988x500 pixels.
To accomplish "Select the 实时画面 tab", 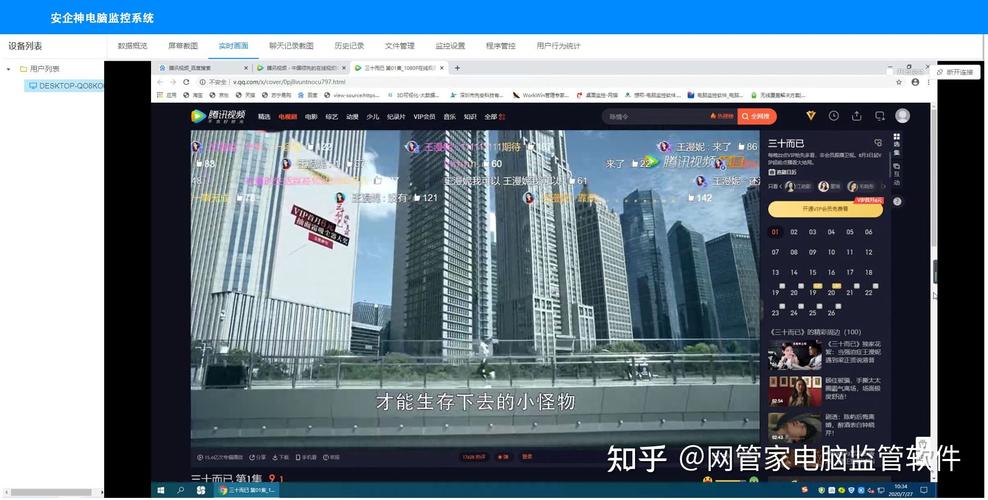I will [x=233, y=46].
